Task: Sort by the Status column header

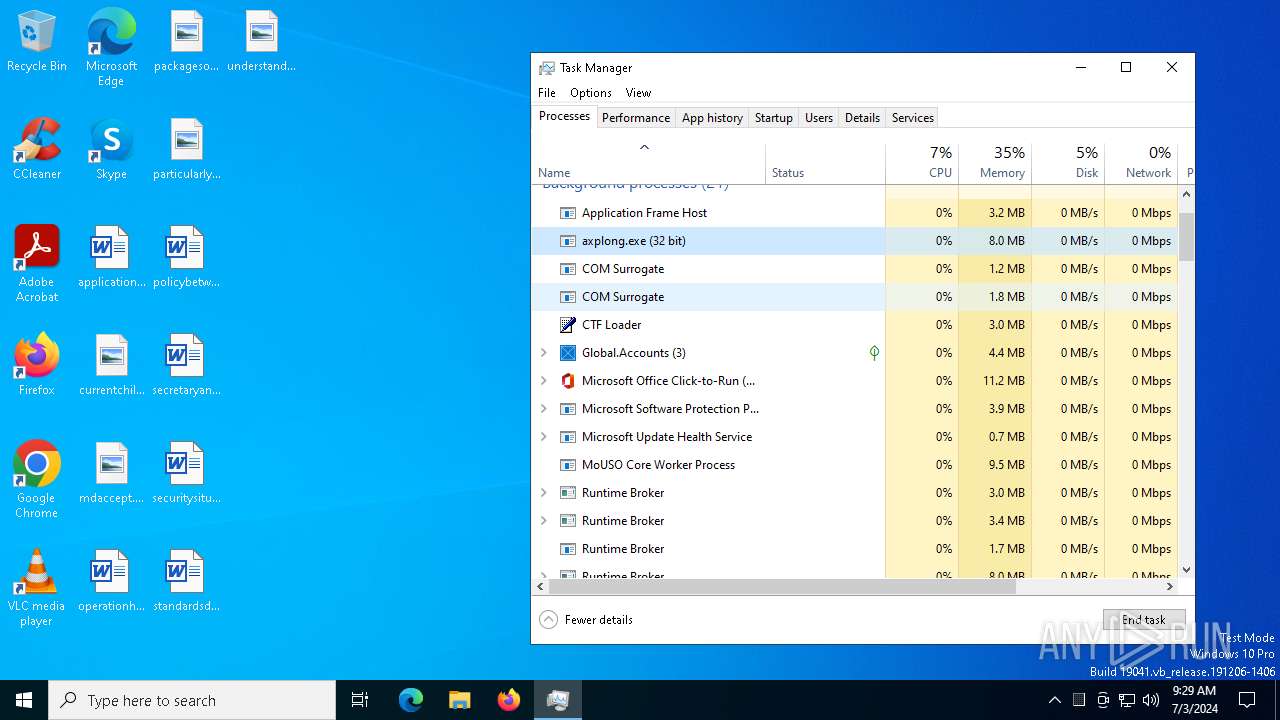Action: [x=825, y=163]
